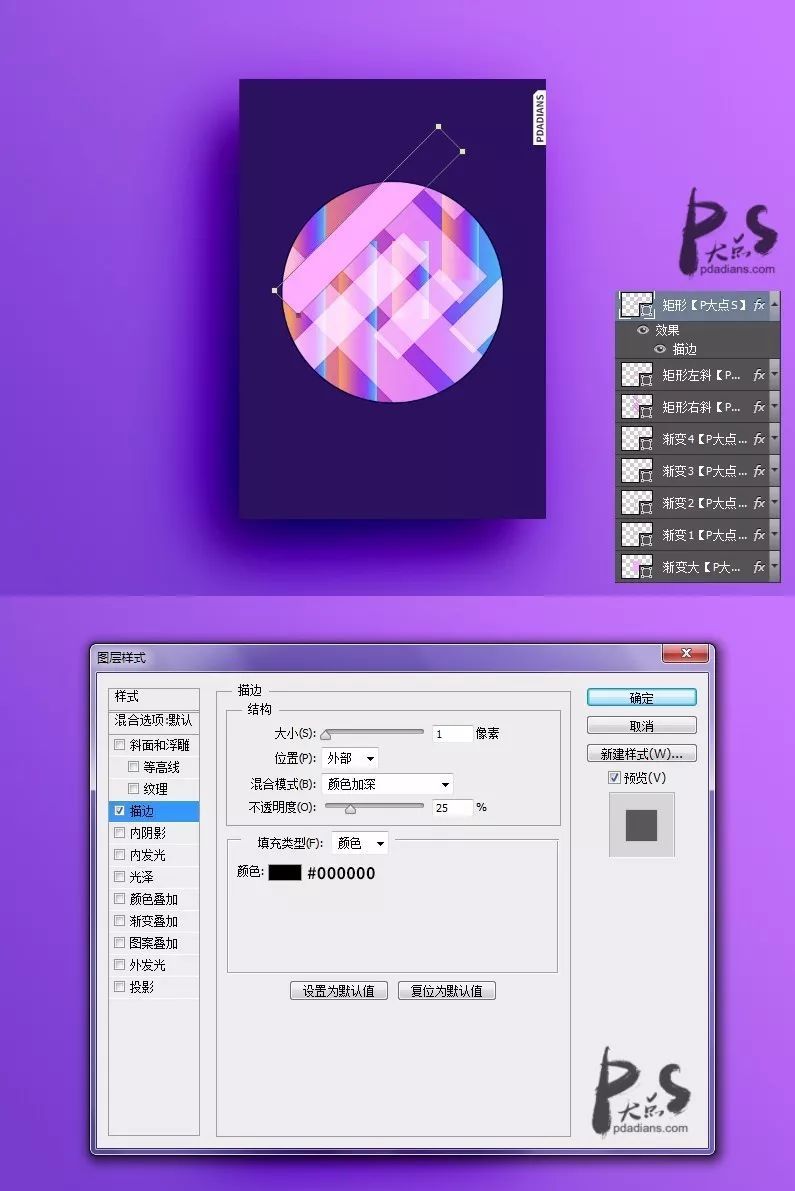The width and height of the screenshot is (795, 1191).
Task: Select the 渐变大 layer thumbnail
Action: tap(637, 567)
